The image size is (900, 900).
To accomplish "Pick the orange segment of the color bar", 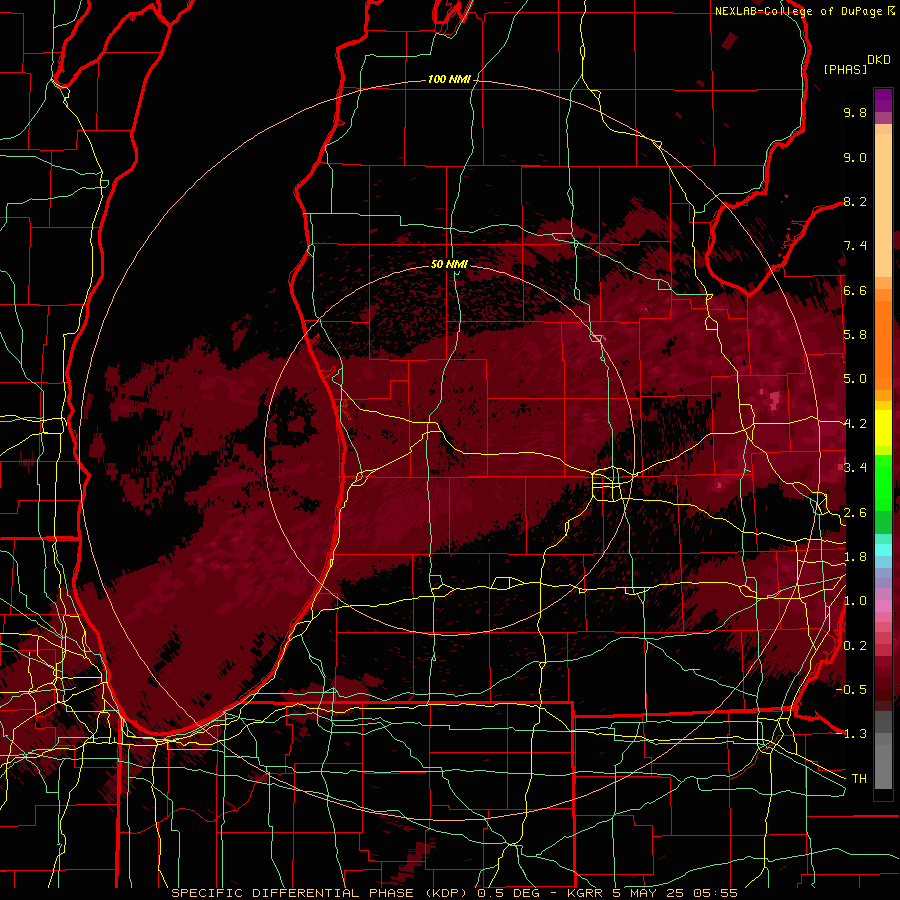I will (x=883, y=339).
